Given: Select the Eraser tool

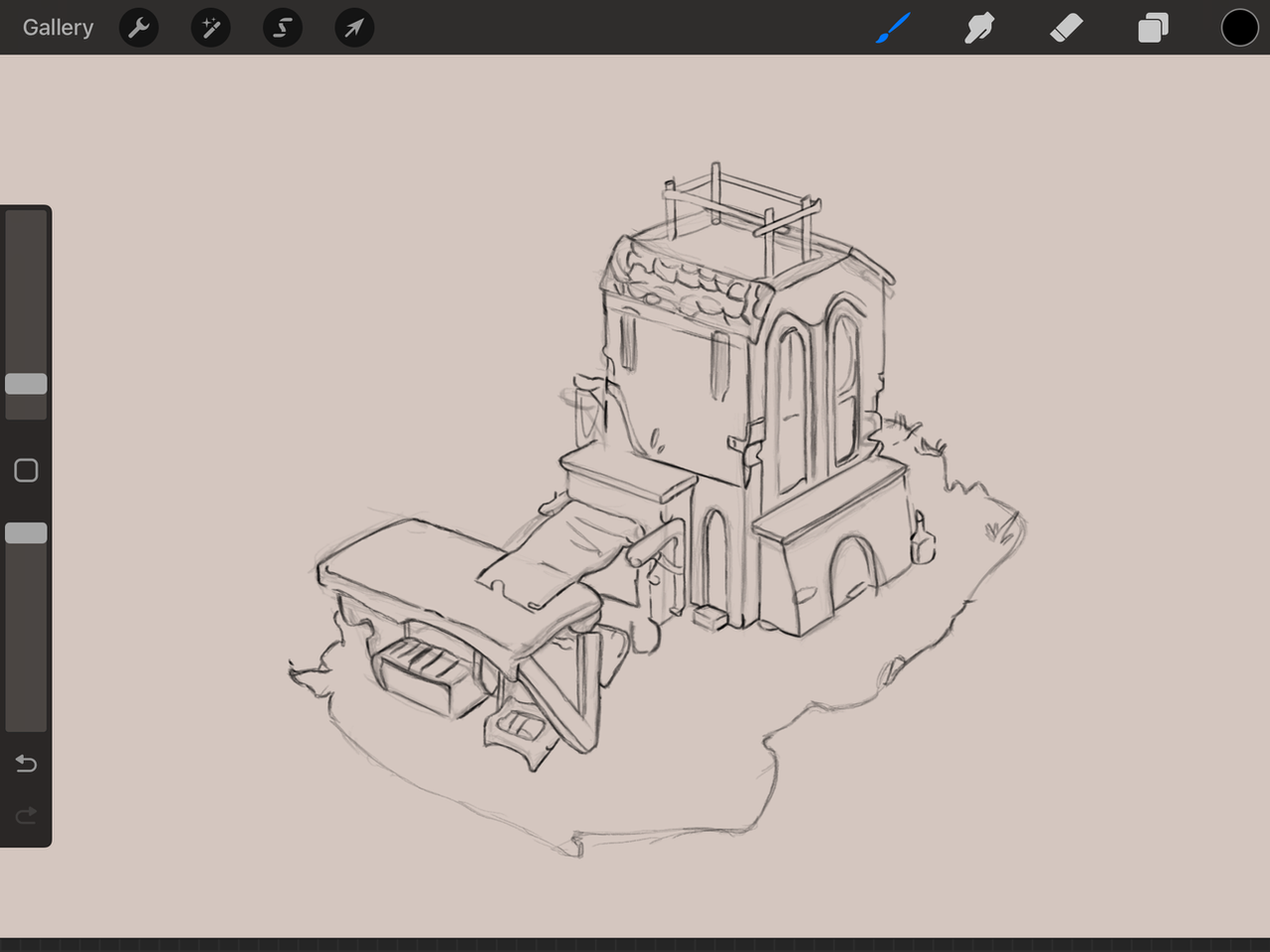Looking at the screenshot, I should pyautogui.click(x=1066, y=28).
